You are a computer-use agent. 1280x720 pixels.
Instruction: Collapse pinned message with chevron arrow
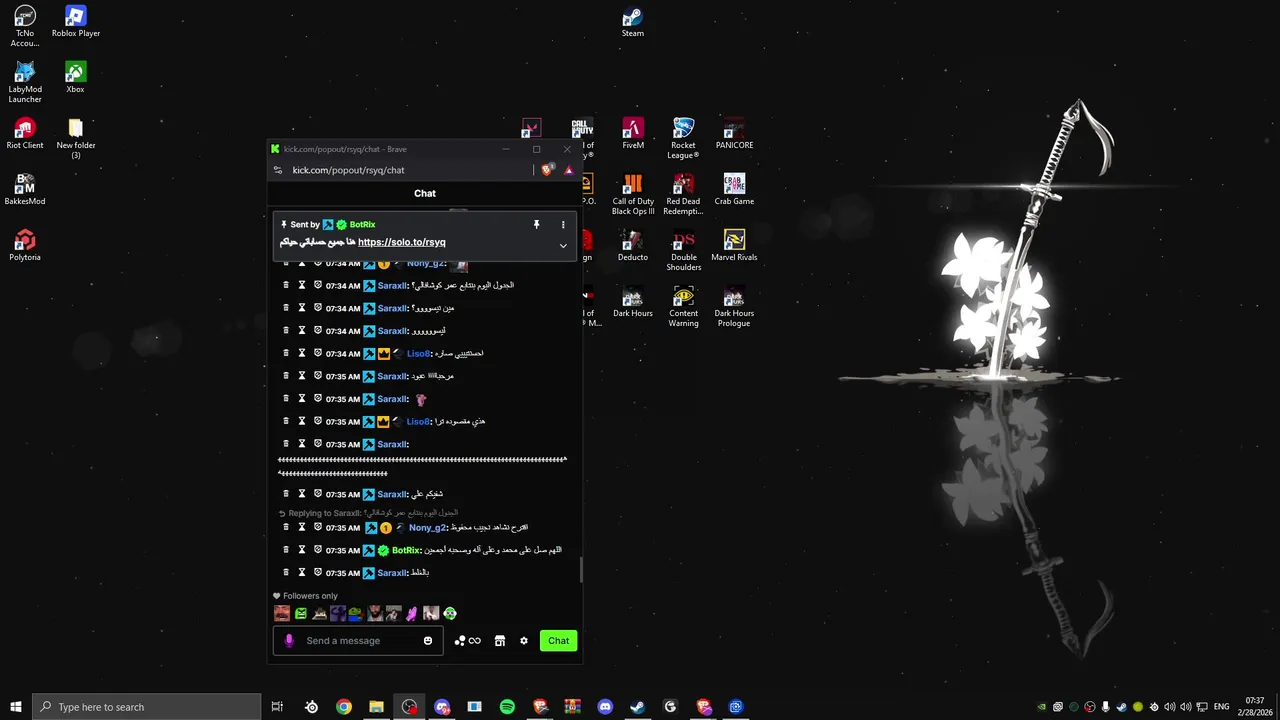click(563, 246)
